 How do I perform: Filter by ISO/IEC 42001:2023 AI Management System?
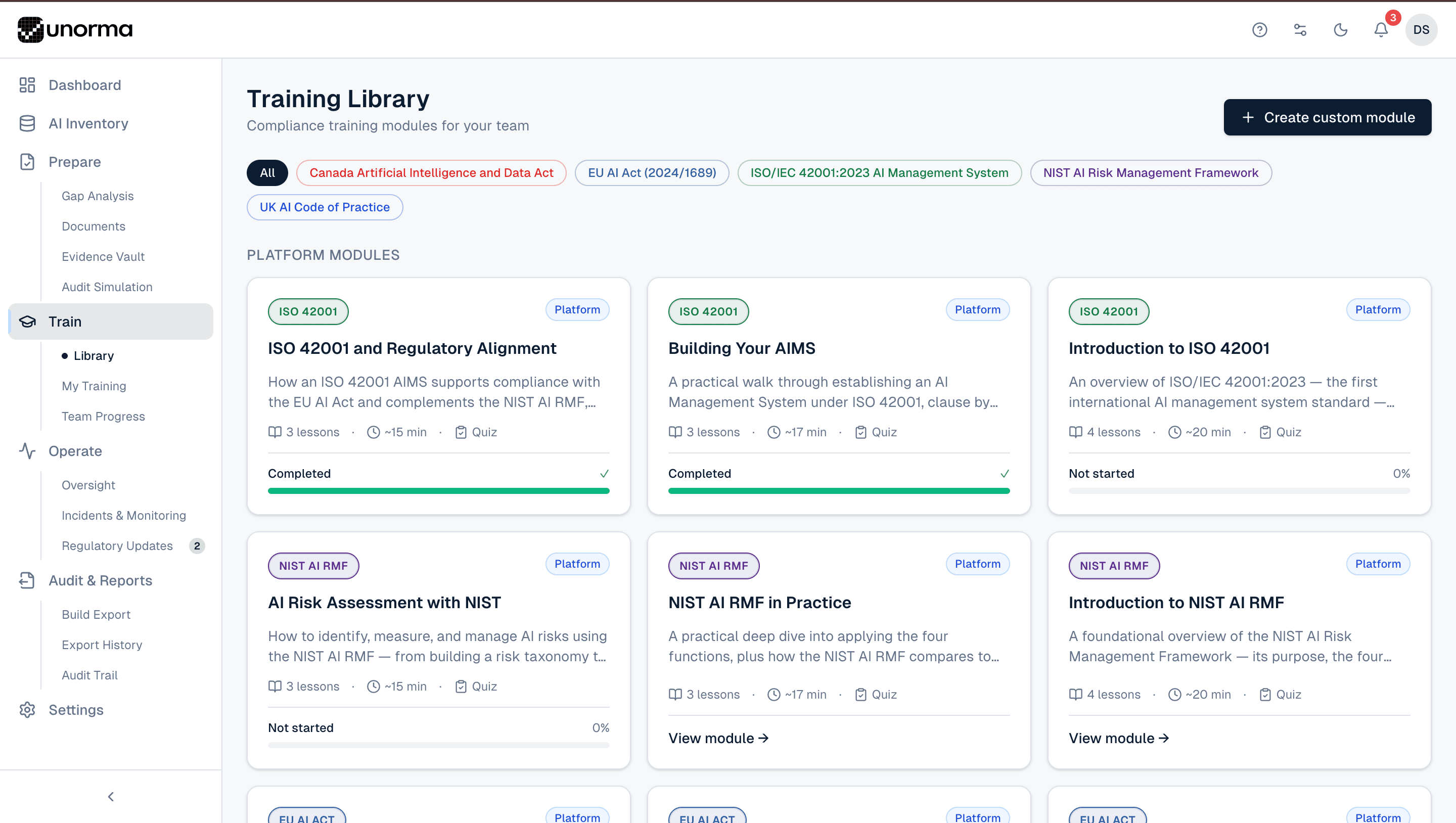pyautogui.click(x=879, y=173)
